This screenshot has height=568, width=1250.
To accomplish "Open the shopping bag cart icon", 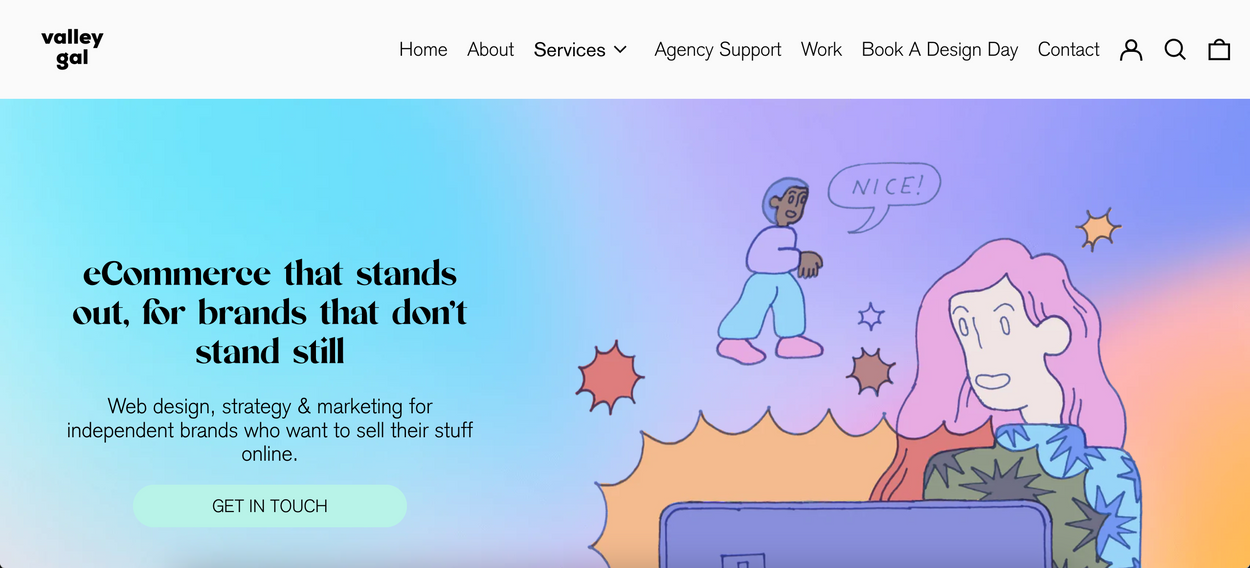I will (x=1219, y=49).
